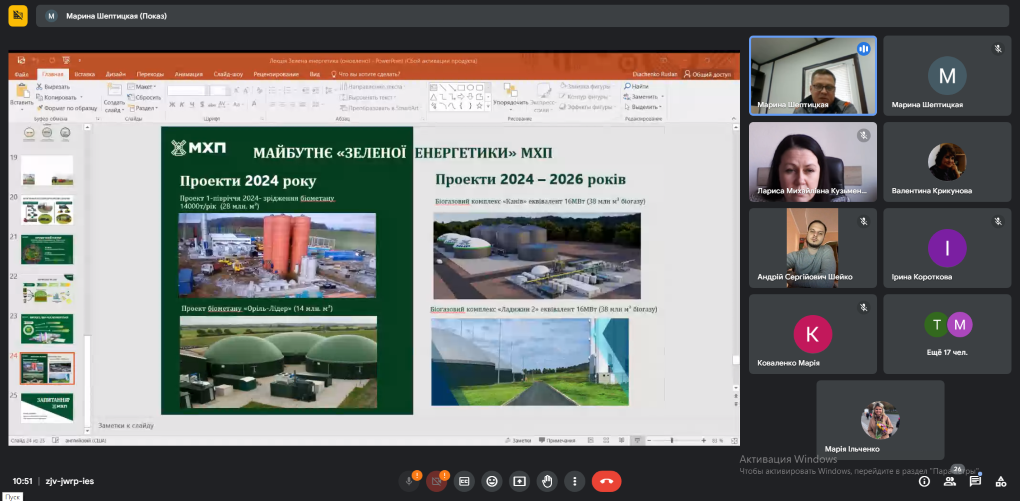
Task: Turn on the camera in Meet toolbar
Action: pyautogui.click(x=436, y=481)
